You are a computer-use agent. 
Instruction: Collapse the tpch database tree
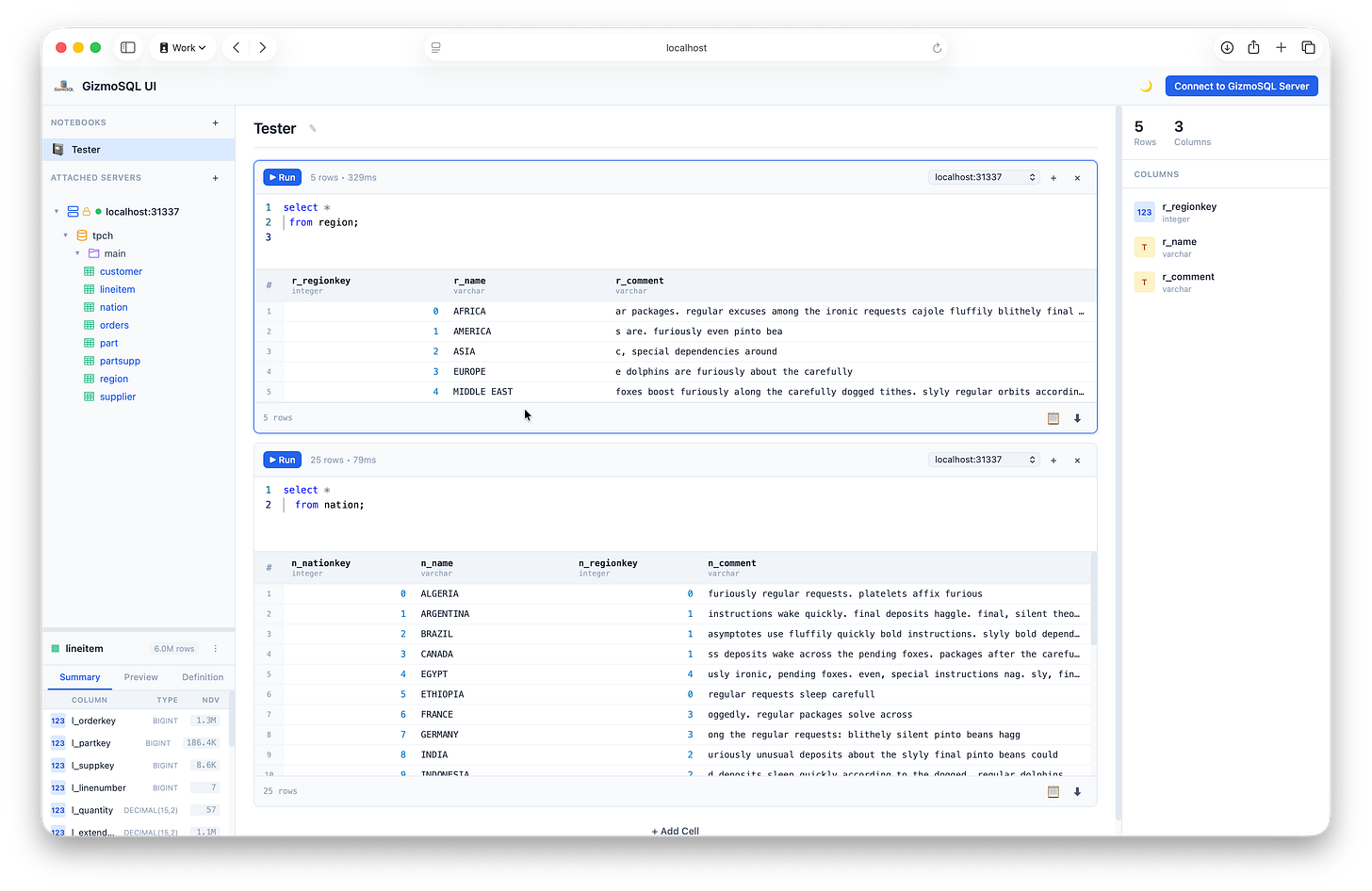[x=64, y=235]
